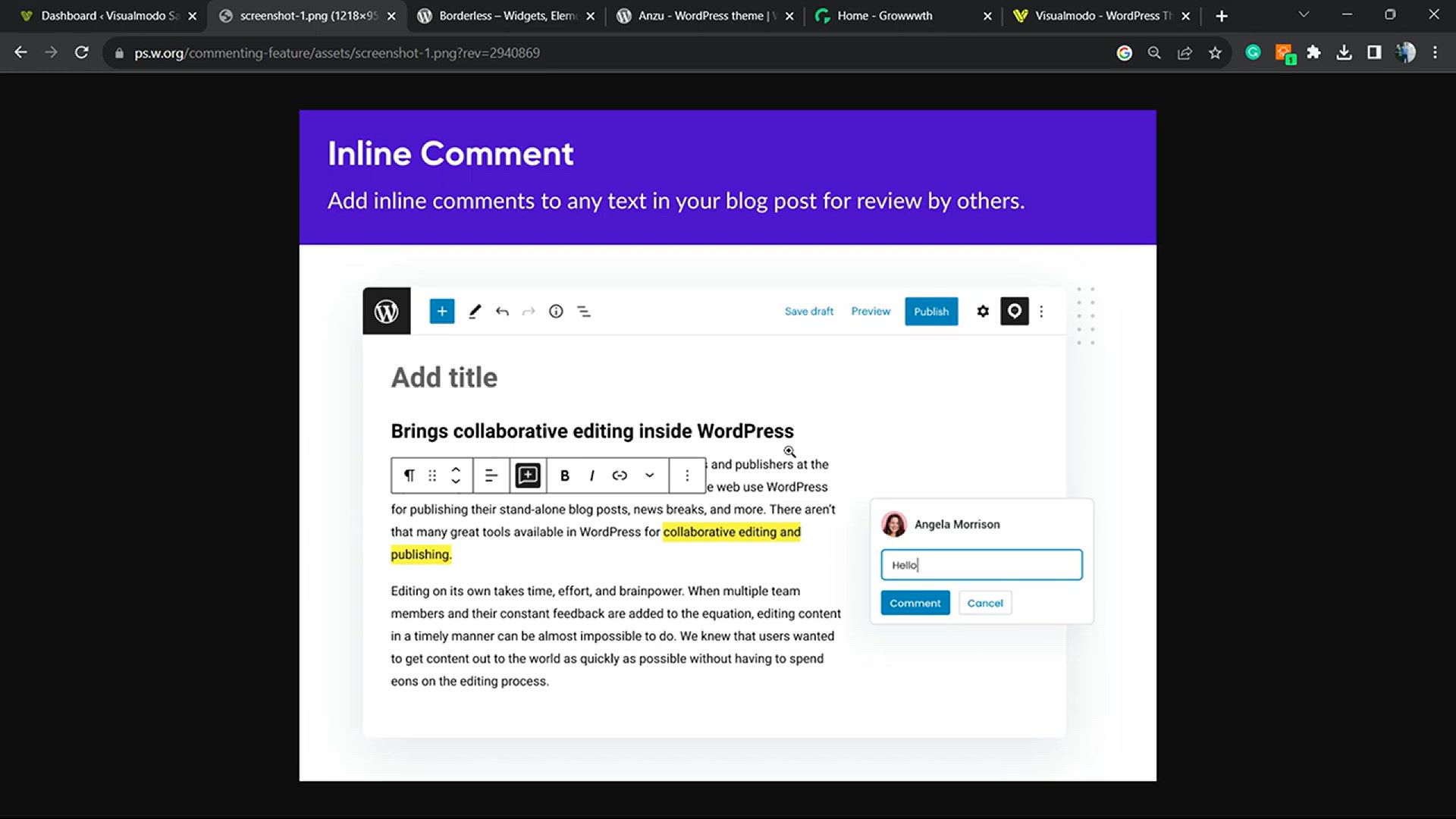Click the blue add block plus button
Screen dimensions: 1456x819
tap(442, 311)
